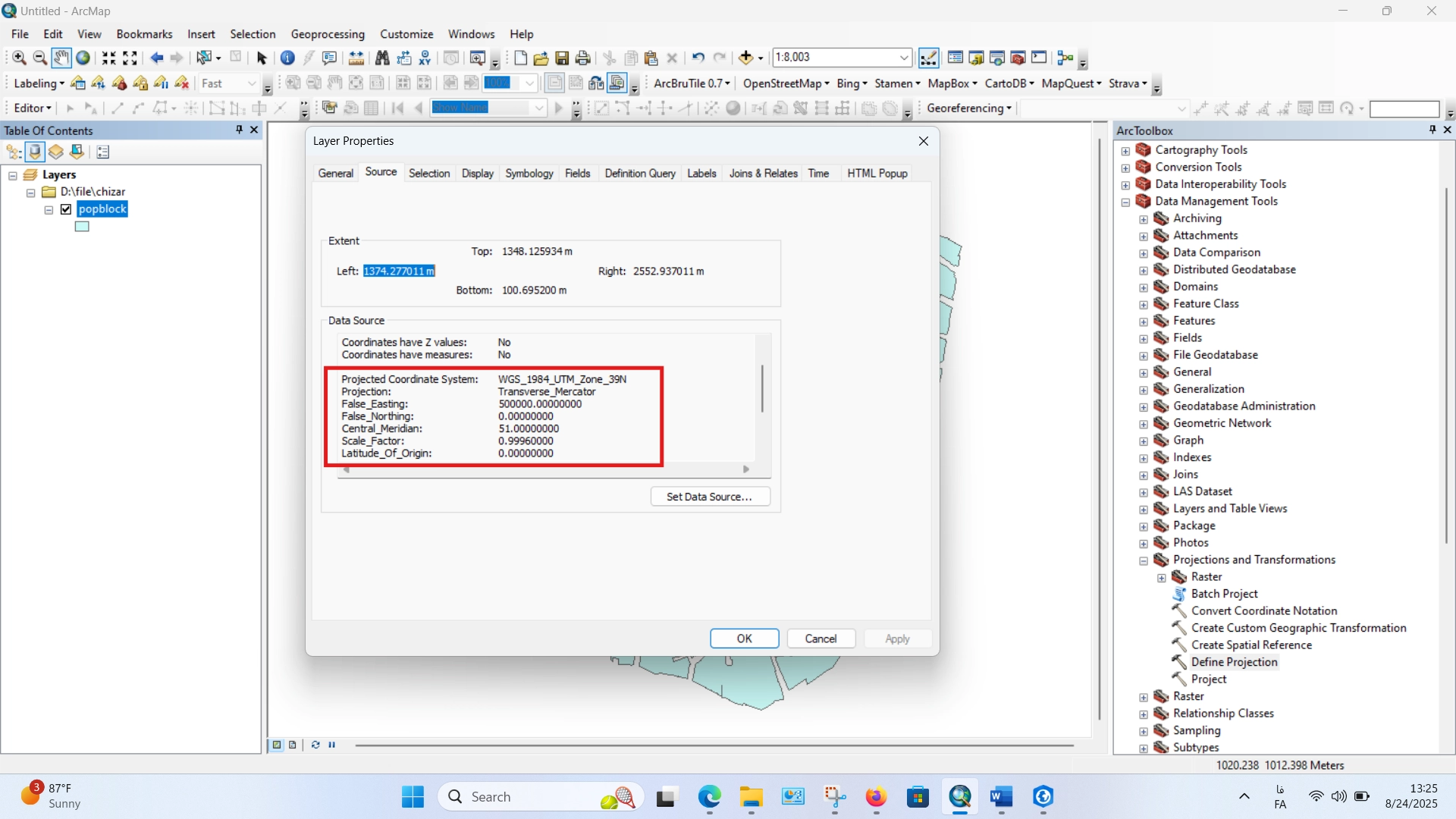Switch to the Symbology tab

pyautogui.click(x=529, y=174)
